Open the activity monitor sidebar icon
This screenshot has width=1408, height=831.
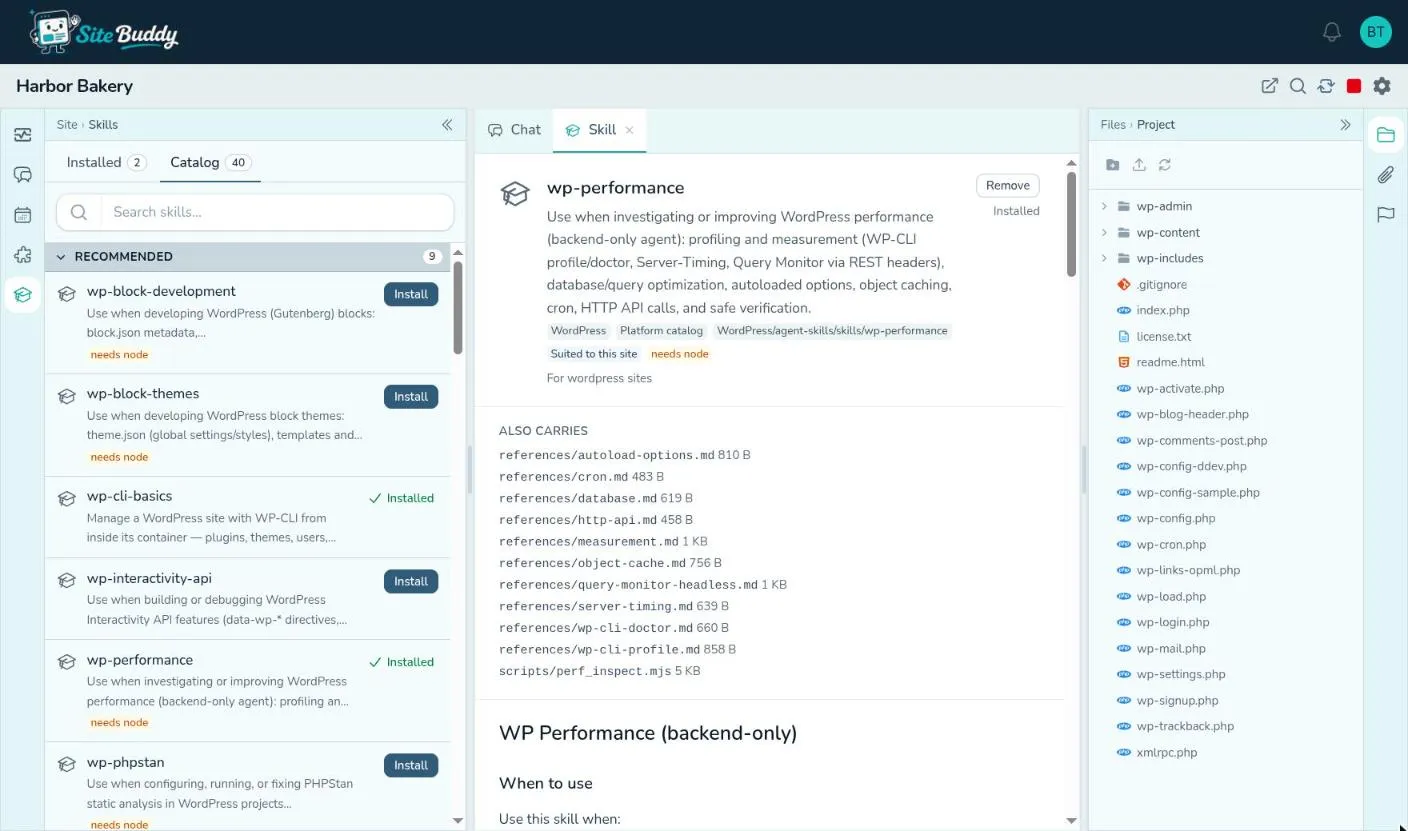22,135
